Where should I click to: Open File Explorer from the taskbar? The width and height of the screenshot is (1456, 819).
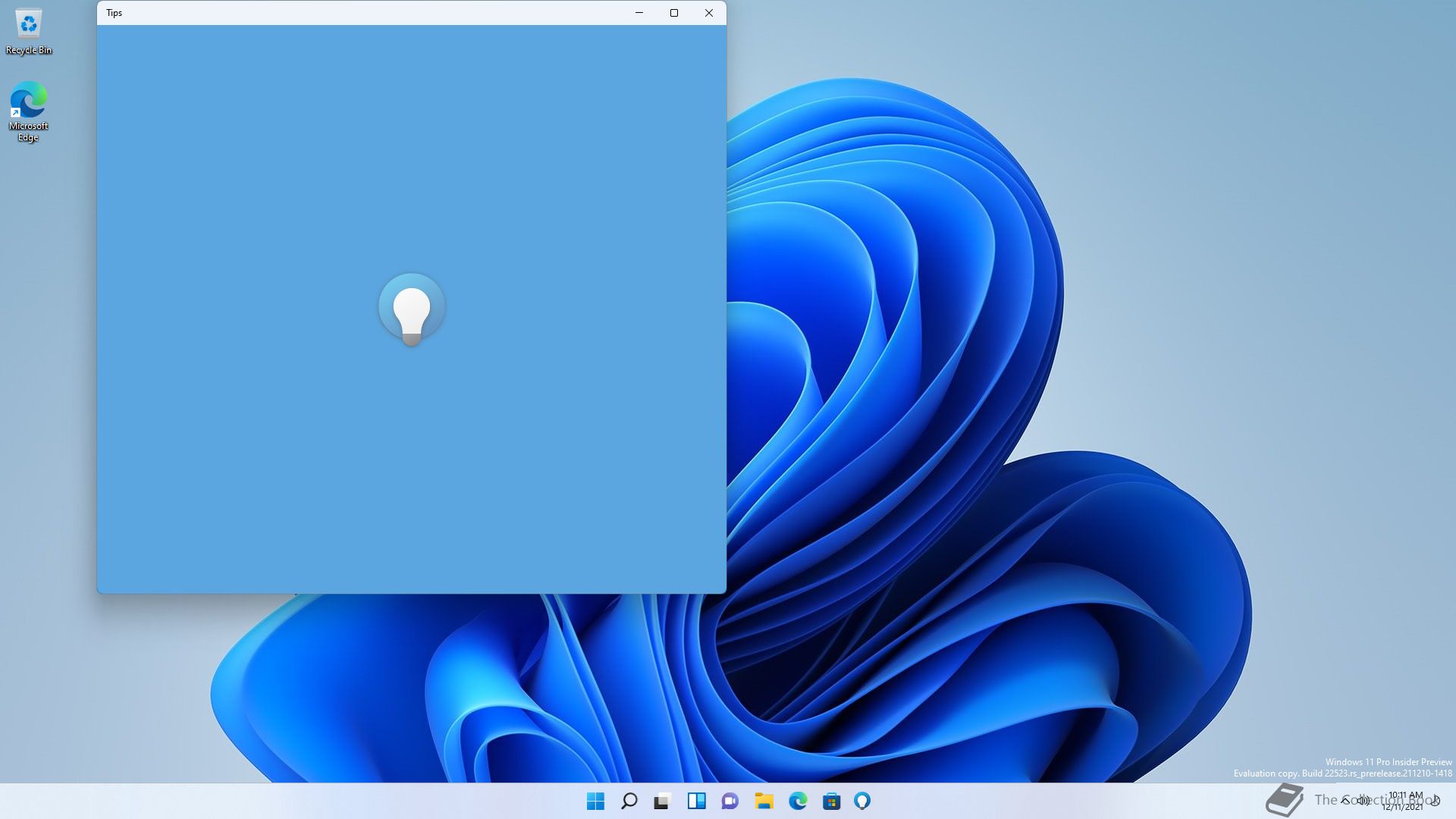(x=764, y=801)
